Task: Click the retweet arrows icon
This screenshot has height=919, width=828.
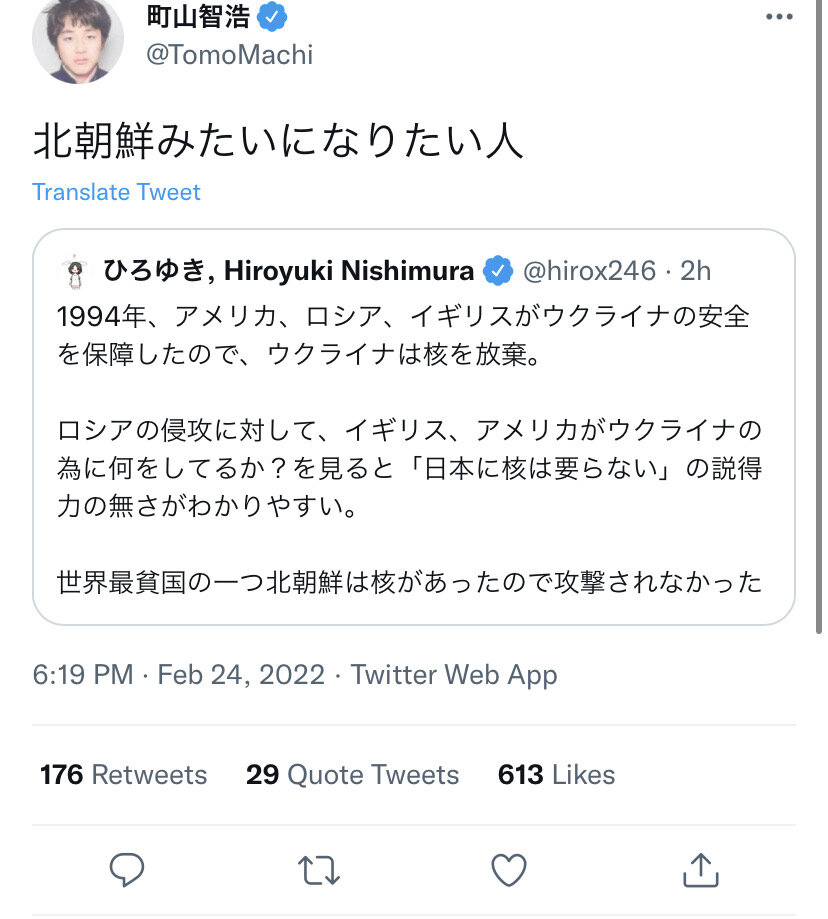Action: click(319, 869)
